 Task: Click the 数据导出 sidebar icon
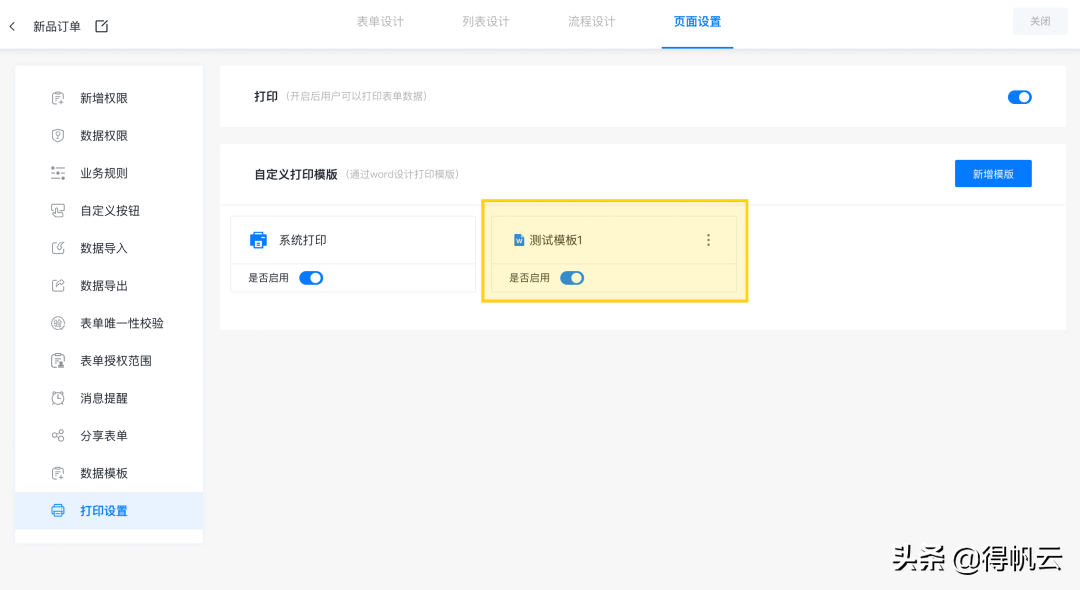point(58,286)
